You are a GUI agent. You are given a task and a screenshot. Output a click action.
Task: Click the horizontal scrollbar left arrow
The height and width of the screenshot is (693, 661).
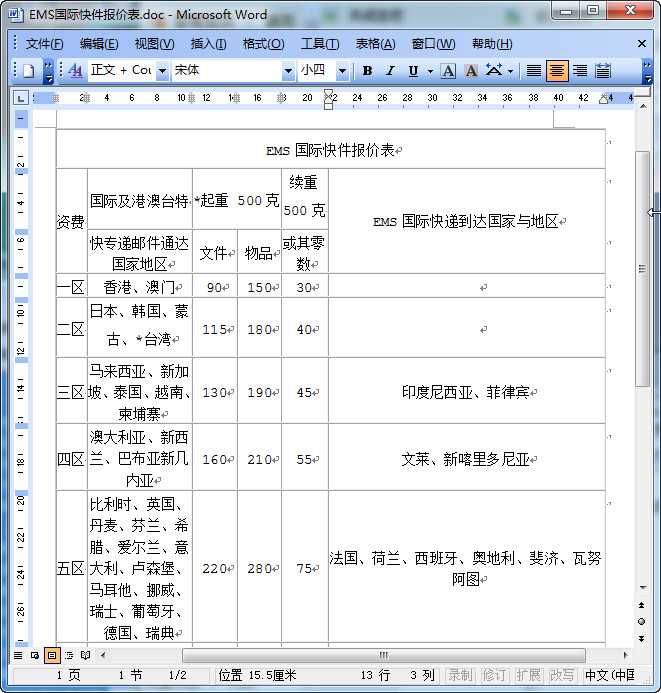point(103,655)
